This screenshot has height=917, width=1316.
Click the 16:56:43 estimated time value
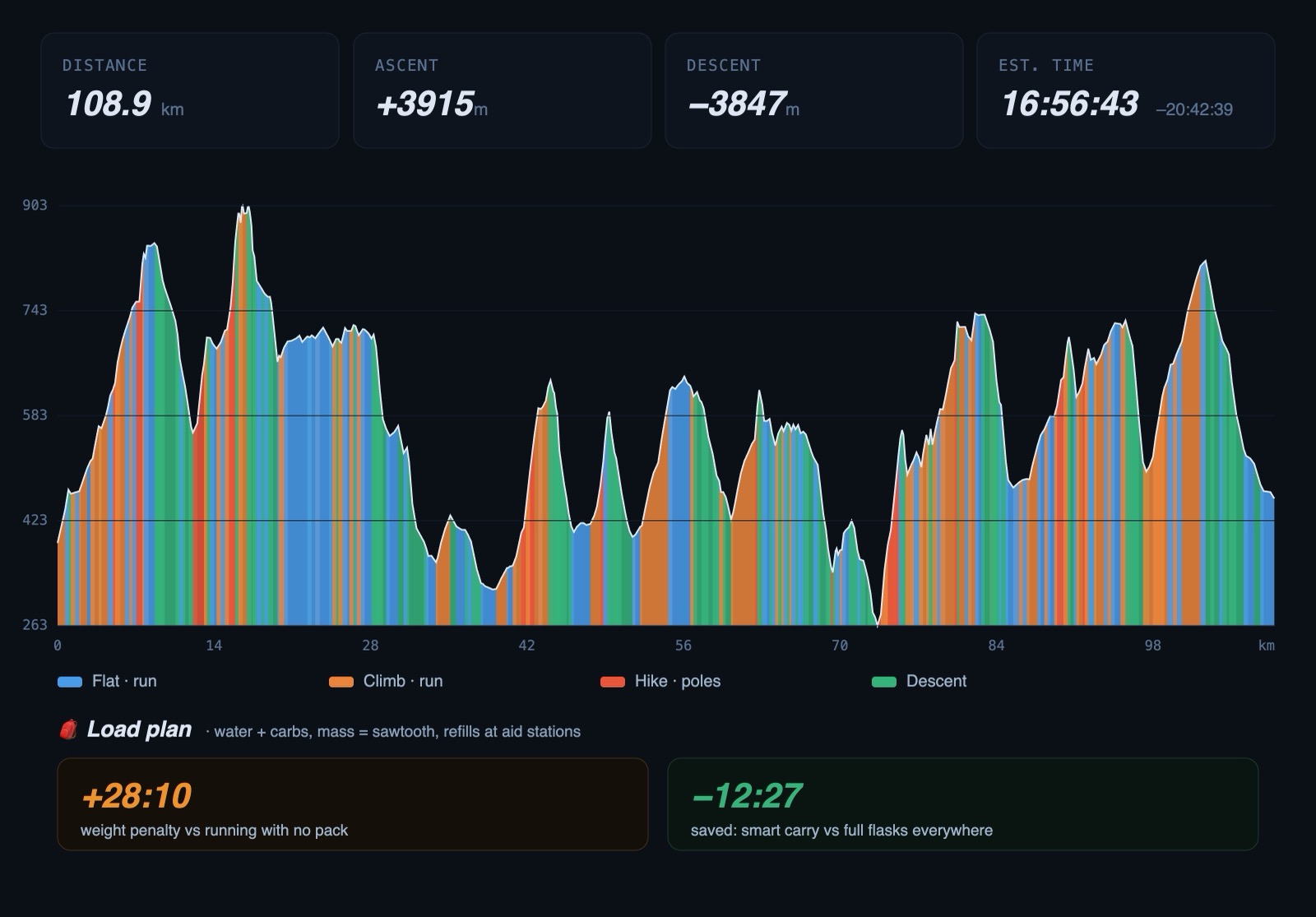(x=1069, y=104)
